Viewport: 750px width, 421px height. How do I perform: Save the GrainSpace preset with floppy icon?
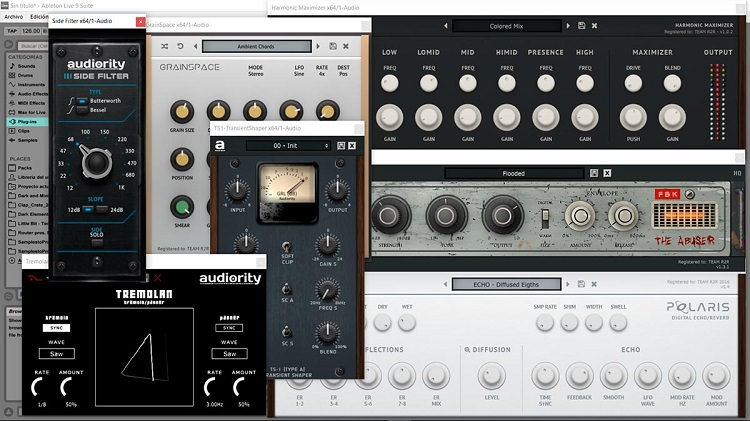tap(331, 46)
